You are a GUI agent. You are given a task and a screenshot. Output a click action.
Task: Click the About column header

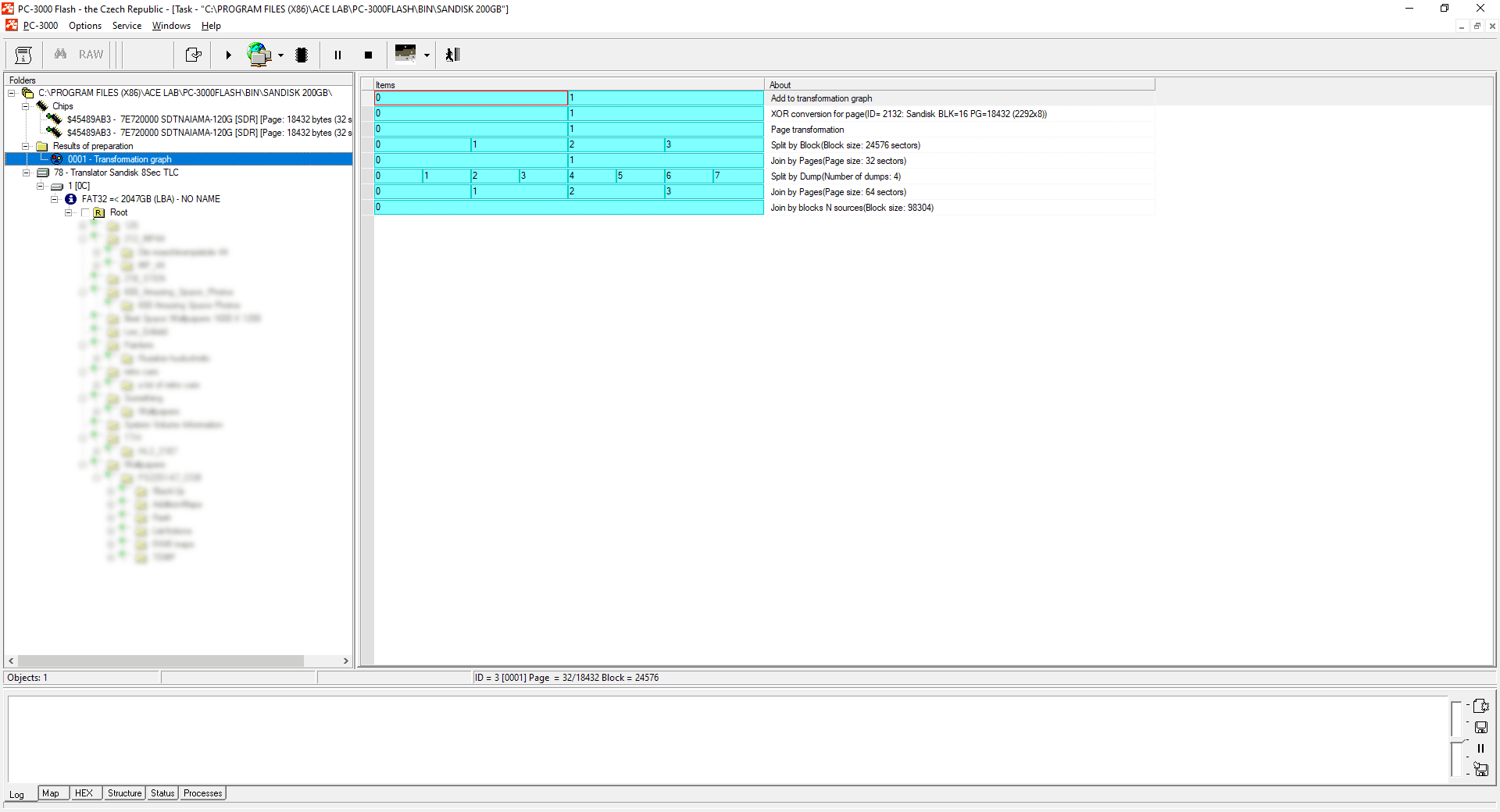coord(959,85)
